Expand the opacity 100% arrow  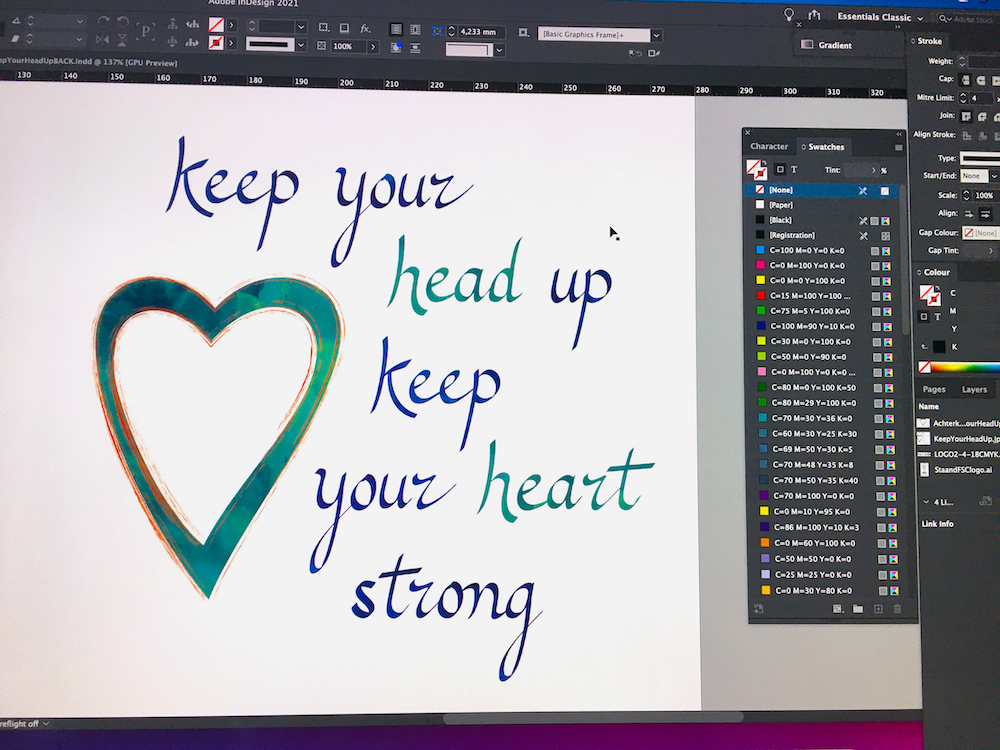pyautogui.click(x=373, y=47)
